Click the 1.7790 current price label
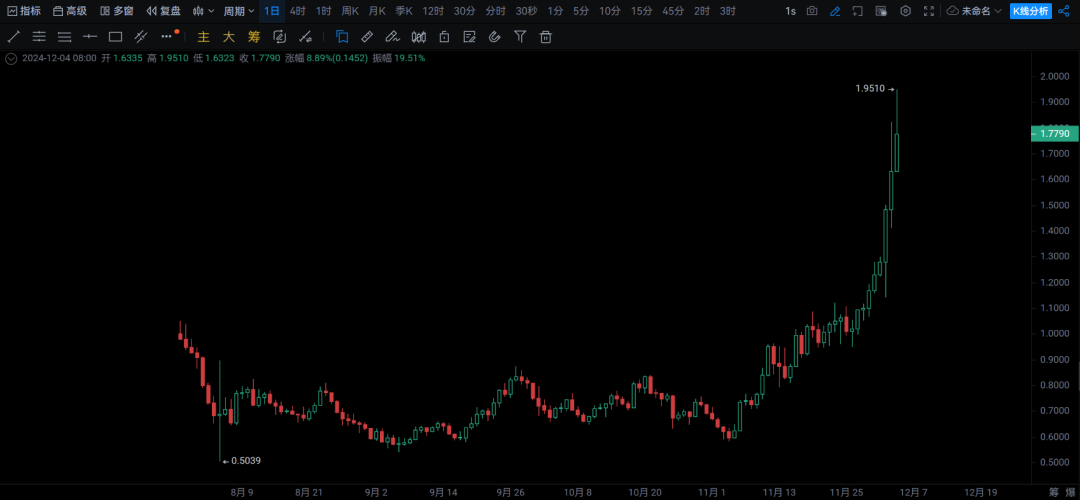The image size is (1080, 500). click(1054, 133)
